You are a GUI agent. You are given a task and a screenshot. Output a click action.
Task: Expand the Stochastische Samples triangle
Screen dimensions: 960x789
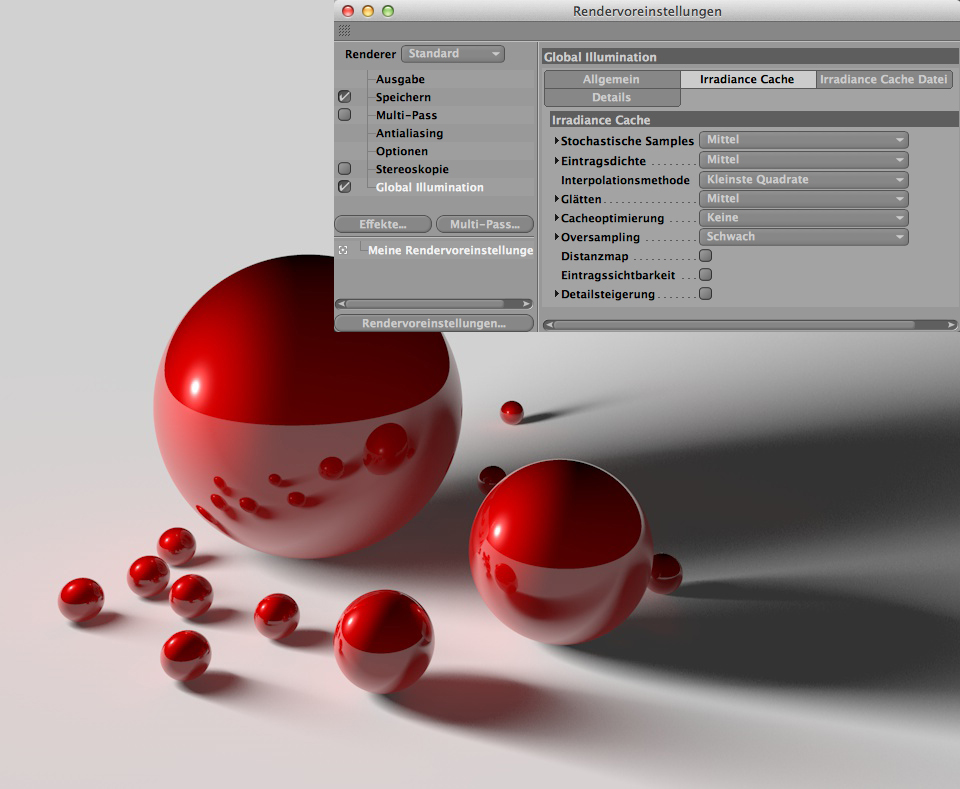click(x=556, y=141)
